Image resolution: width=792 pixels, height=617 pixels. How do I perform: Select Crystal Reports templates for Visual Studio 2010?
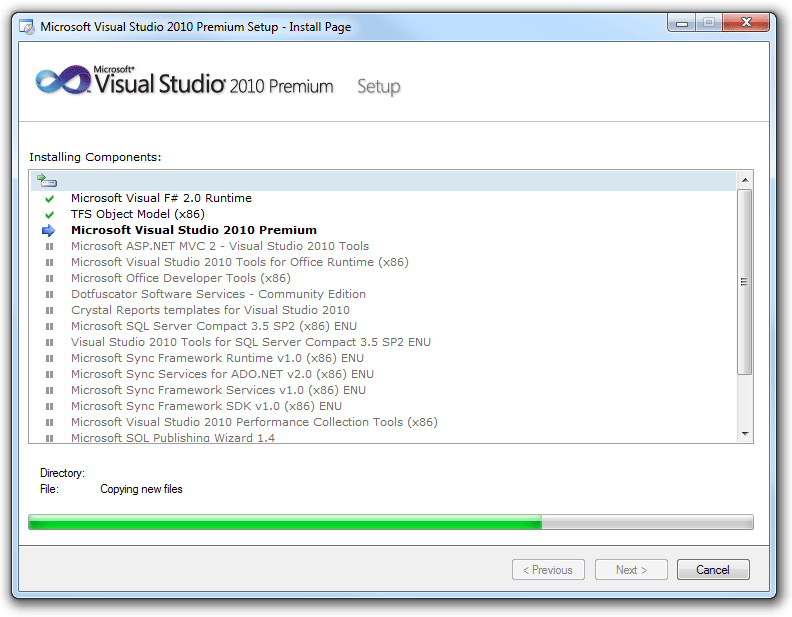click(x=210, y=311)
